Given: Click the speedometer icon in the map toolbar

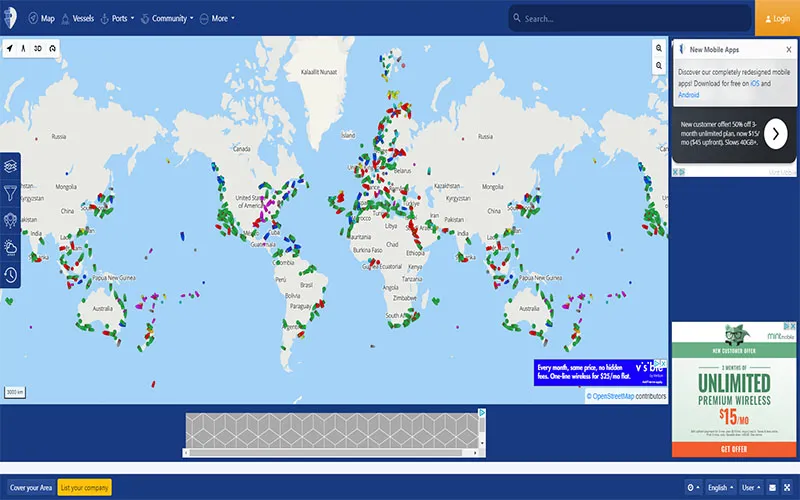Looking at the screenshot, I should coord(52,48).
